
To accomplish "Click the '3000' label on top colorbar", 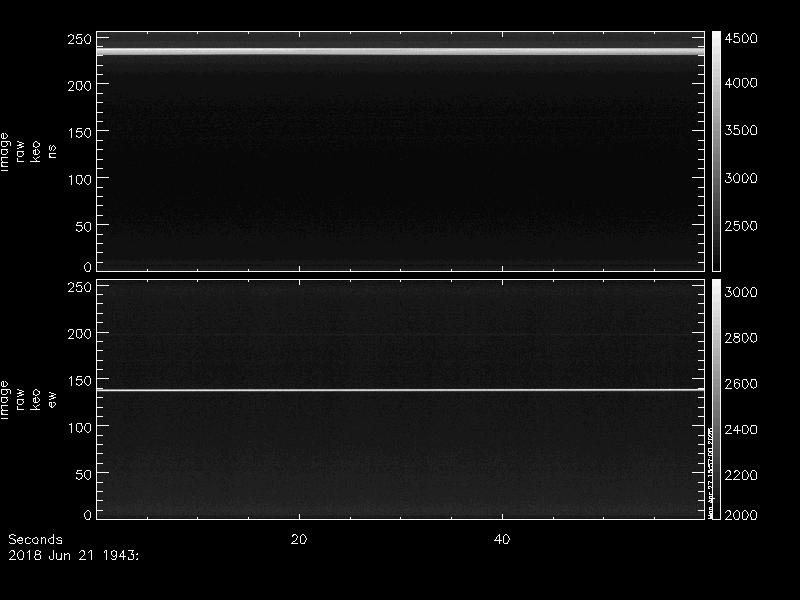I will 741,178.
